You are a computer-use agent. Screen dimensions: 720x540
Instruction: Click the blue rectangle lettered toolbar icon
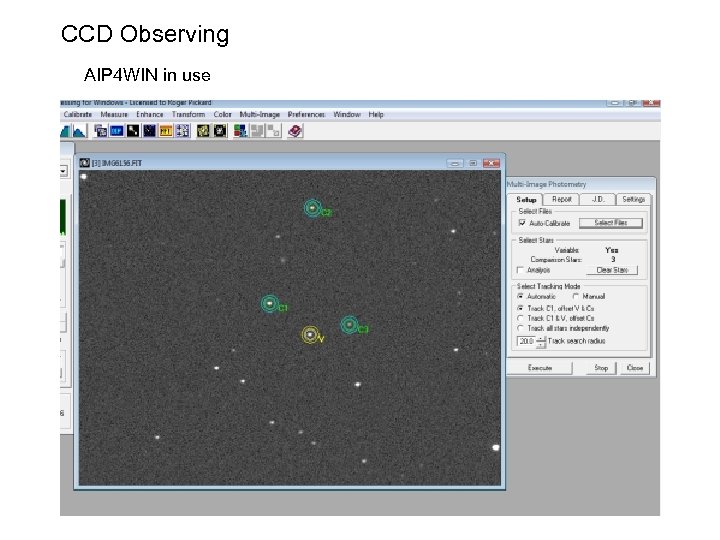(x=117, y=131)
